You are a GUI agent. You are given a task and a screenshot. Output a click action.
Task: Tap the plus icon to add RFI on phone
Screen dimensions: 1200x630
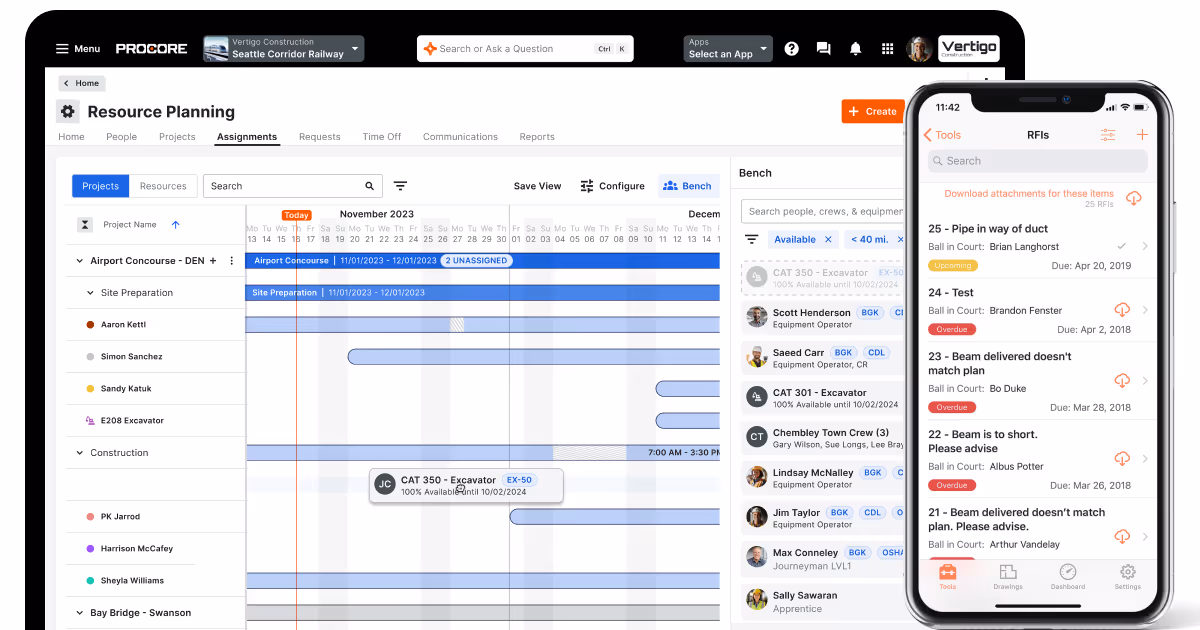pos(1142,135)
